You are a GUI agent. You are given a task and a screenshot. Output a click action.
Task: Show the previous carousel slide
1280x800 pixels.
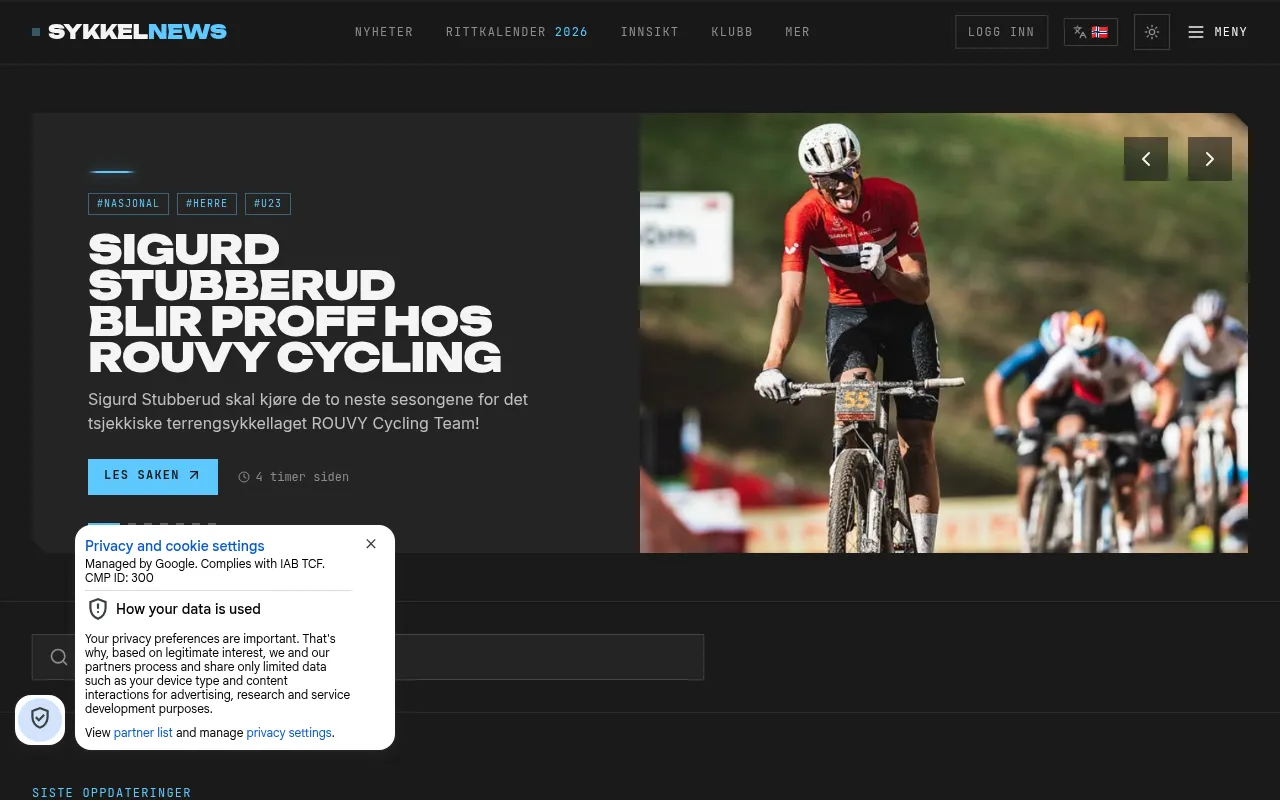[1146, 159]
